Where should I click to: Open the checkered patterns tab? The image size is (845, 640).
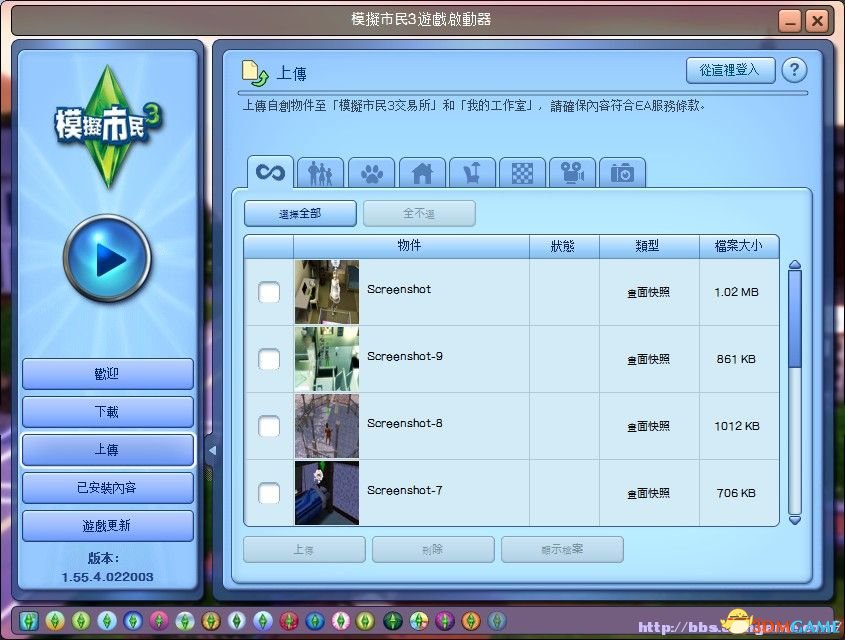pyautogui.click(x=522, y=173)
